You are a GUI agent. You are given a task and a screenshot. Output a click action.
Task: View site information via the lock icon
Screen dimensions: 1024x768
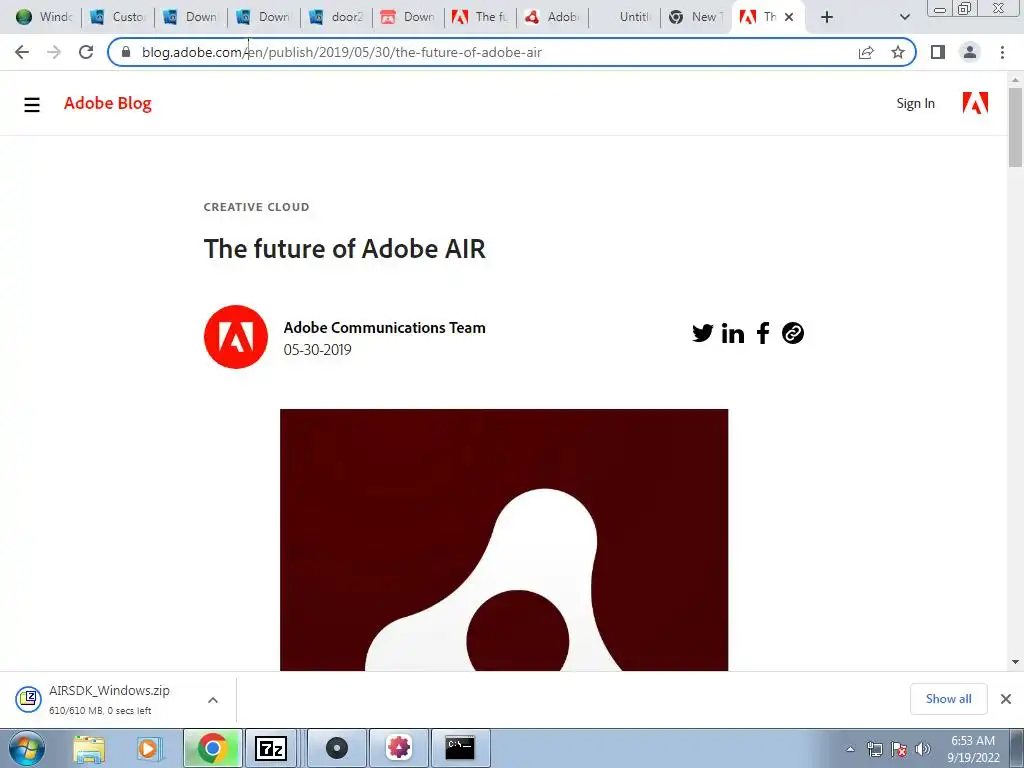pyautogui.click(x=126, y=52)
